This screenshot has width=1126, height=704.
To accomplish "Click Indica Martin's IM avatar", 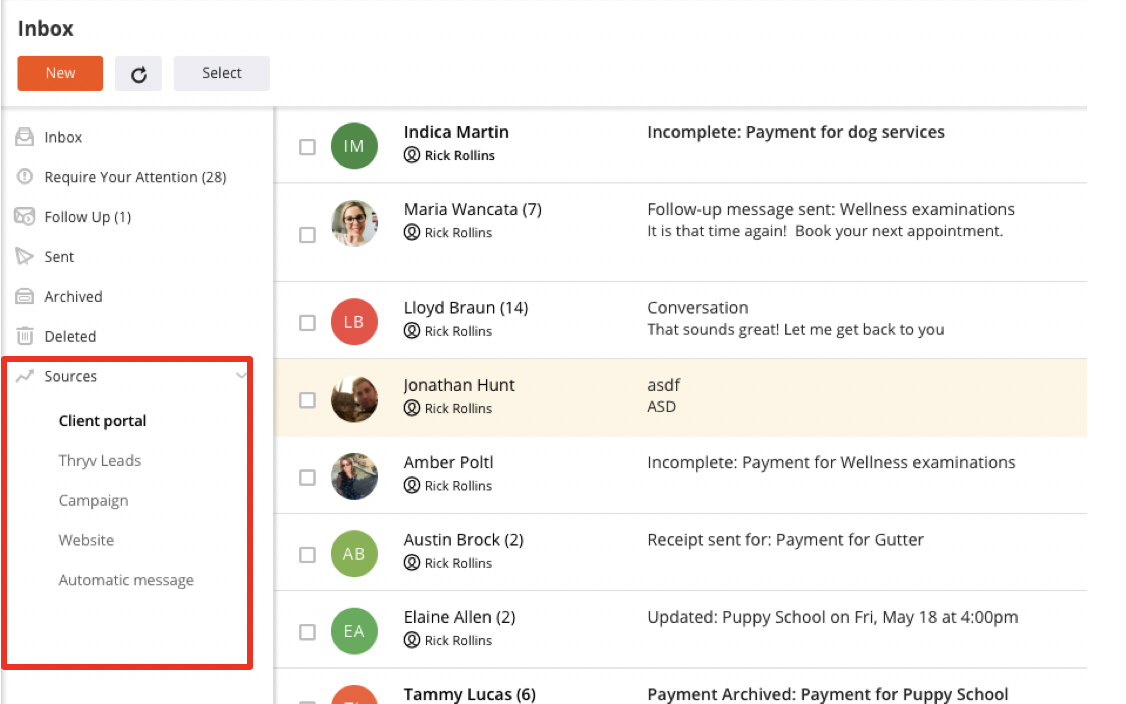I will click(x=354, y=146).
